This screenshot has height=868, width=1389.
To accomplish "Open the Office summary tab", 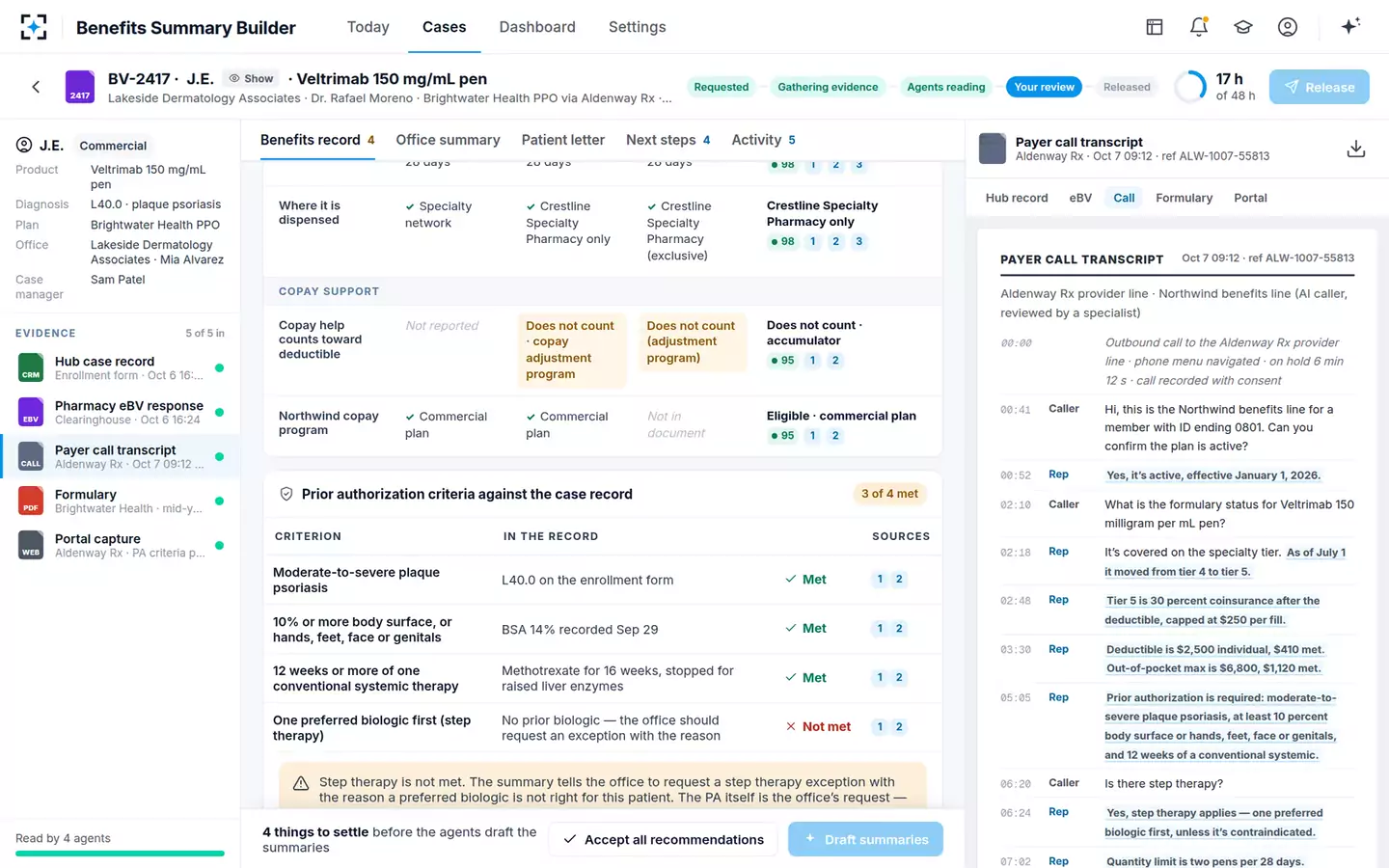I will pos(448,140).
